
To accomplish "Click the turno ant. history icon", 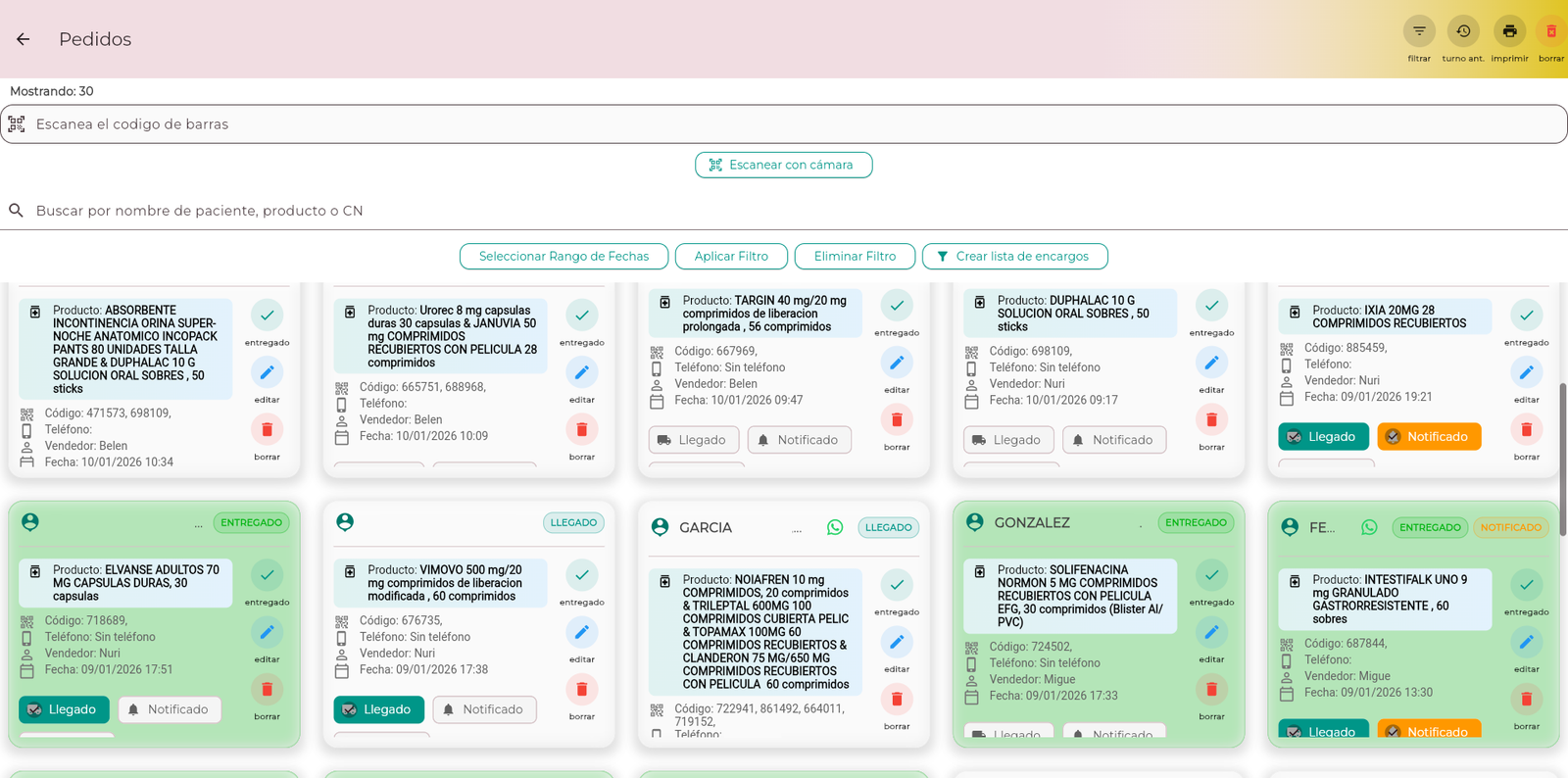I will point(1462,31).
